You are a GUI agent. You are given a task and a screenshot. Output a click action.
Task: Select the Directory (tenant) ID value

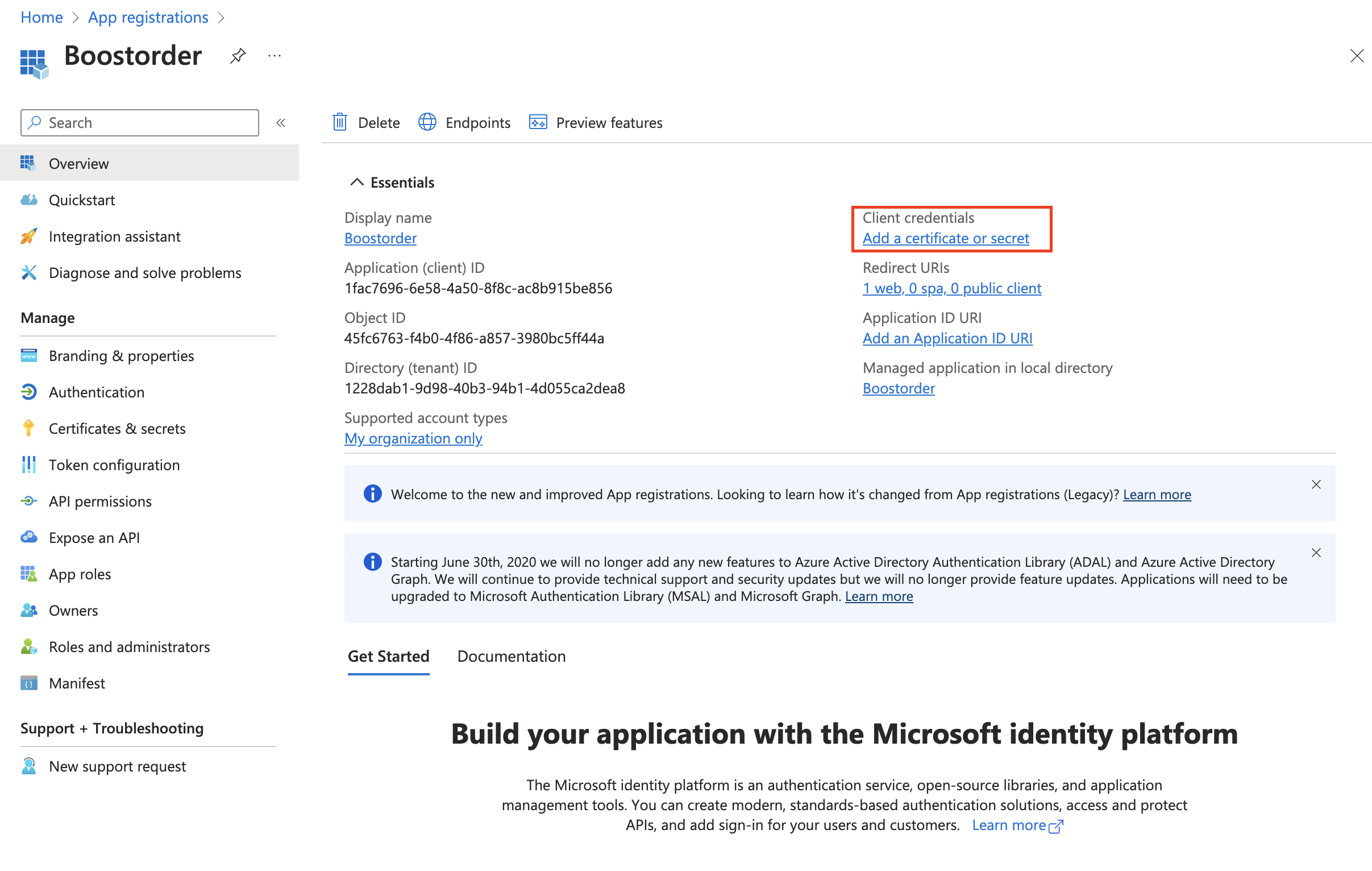tap(484, 388)
